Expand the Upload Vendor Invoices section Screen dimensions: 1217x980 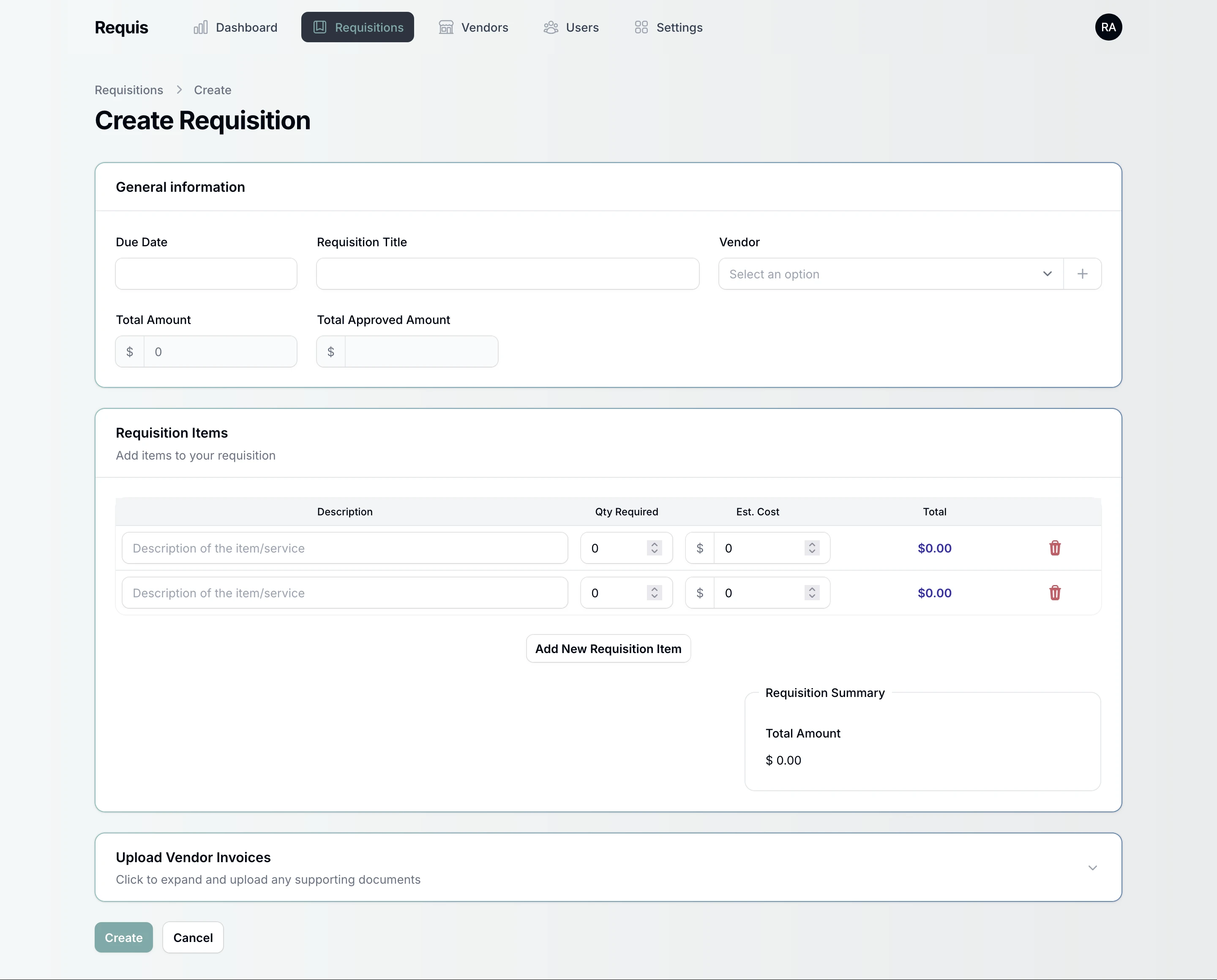[1092, 868]
